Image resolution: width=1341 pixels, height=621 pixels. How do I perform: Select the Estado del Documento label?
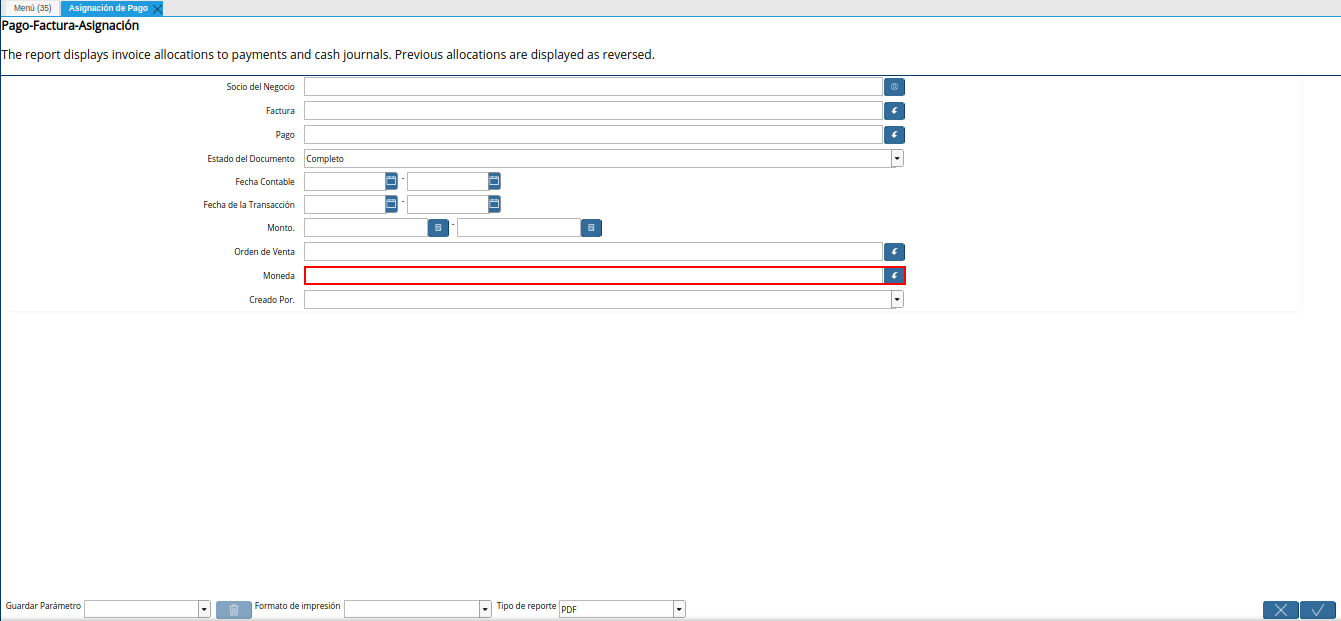[251, 158]
